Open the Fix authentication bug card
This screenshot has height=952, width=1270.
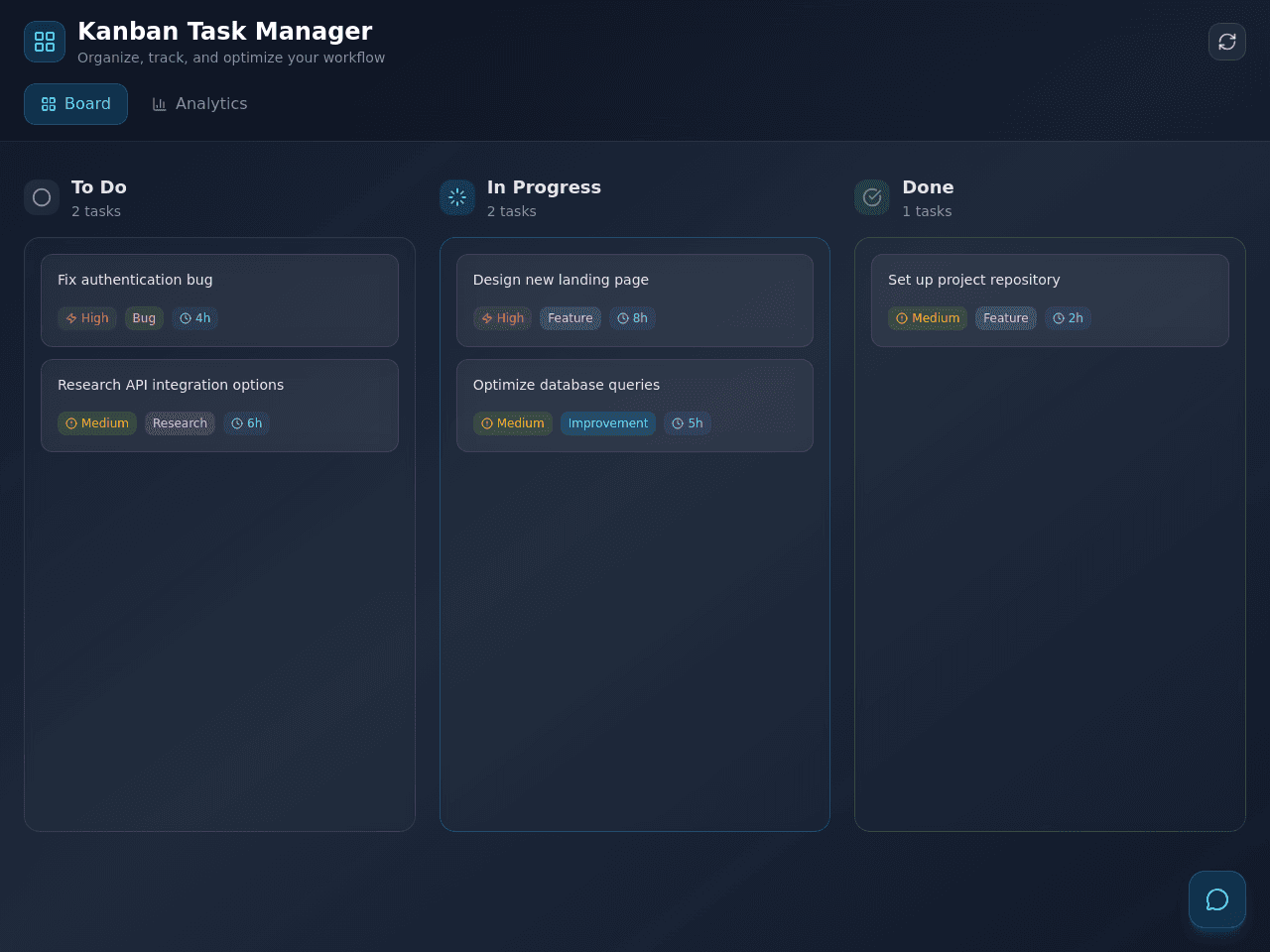pos(219,300)
